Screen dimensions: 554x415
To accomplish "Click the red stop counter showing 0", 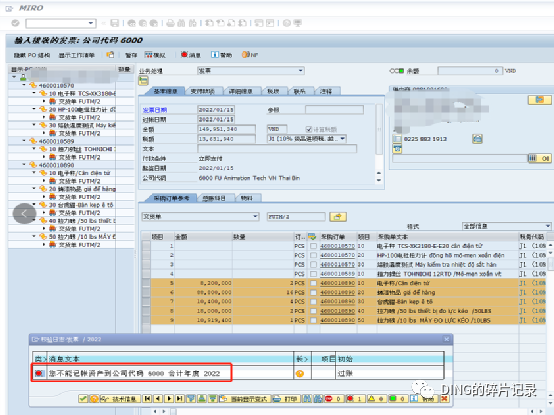I will click(334, 398).
